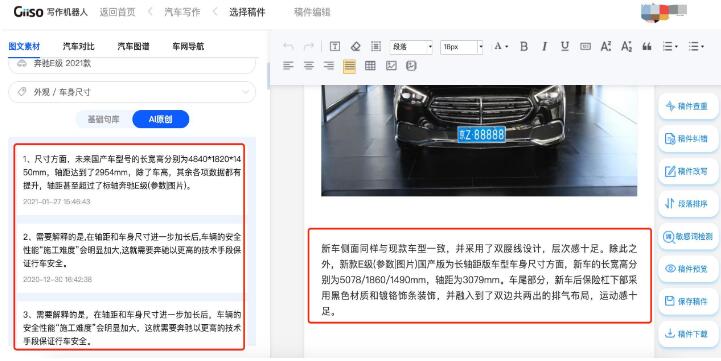Click the rounded image gallery icon
The width and height of the screenshot is (721, 361).
click(x=411, y=66)
